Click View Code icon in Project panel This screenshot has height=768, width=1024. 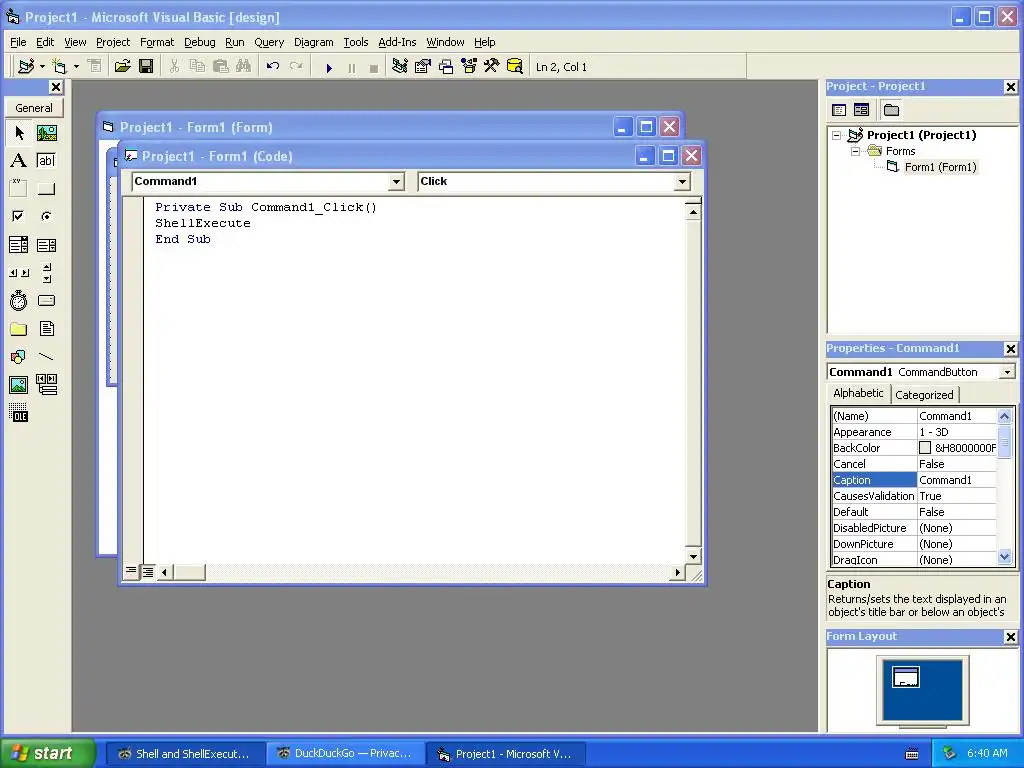[x=839, y=110]
